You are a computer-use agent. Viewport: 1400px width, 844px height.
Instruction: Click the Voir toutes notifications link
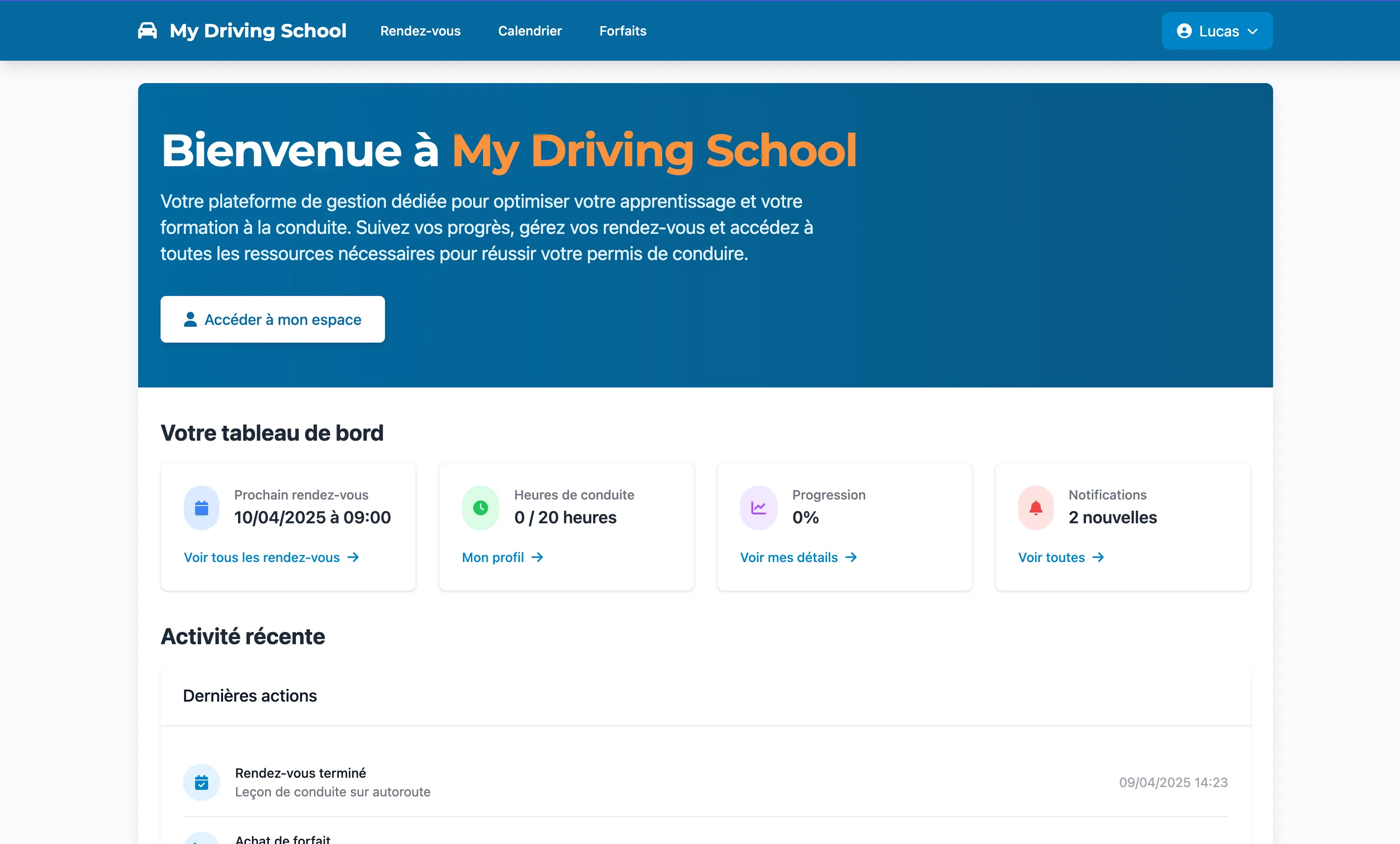pyautogui.click(x=1052, y=557)
